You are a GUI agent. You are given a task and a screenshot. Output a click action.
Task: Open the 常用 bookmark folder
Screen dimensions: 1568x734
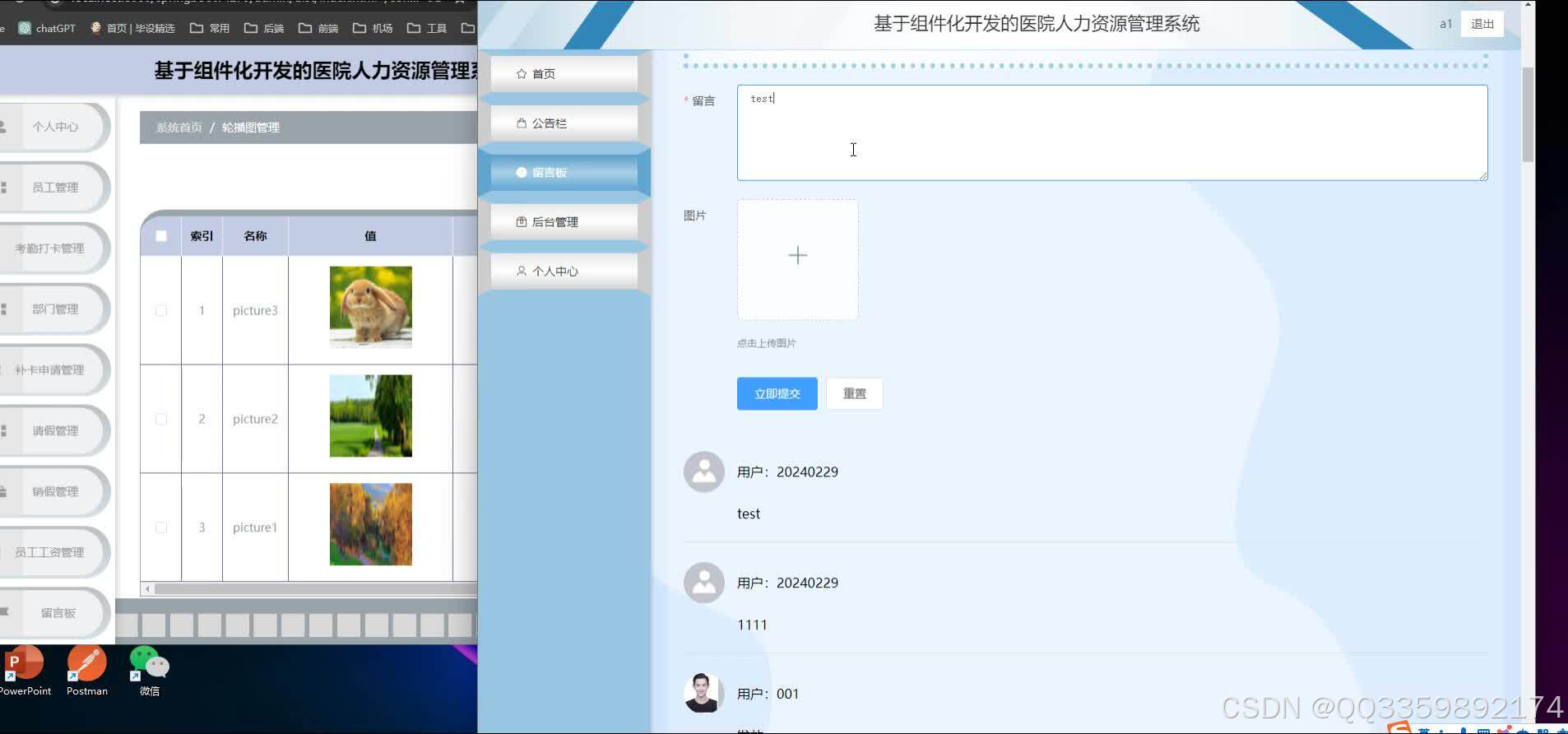(210, 28)
